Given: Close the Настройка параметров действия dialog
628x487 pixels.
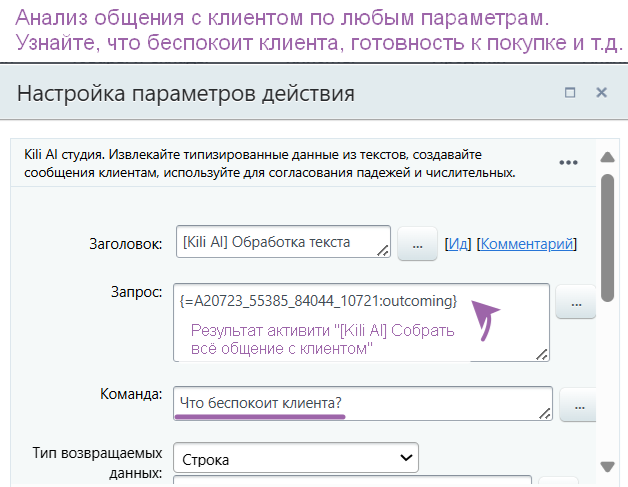Looking at the screenshot, I should point(602,93).
